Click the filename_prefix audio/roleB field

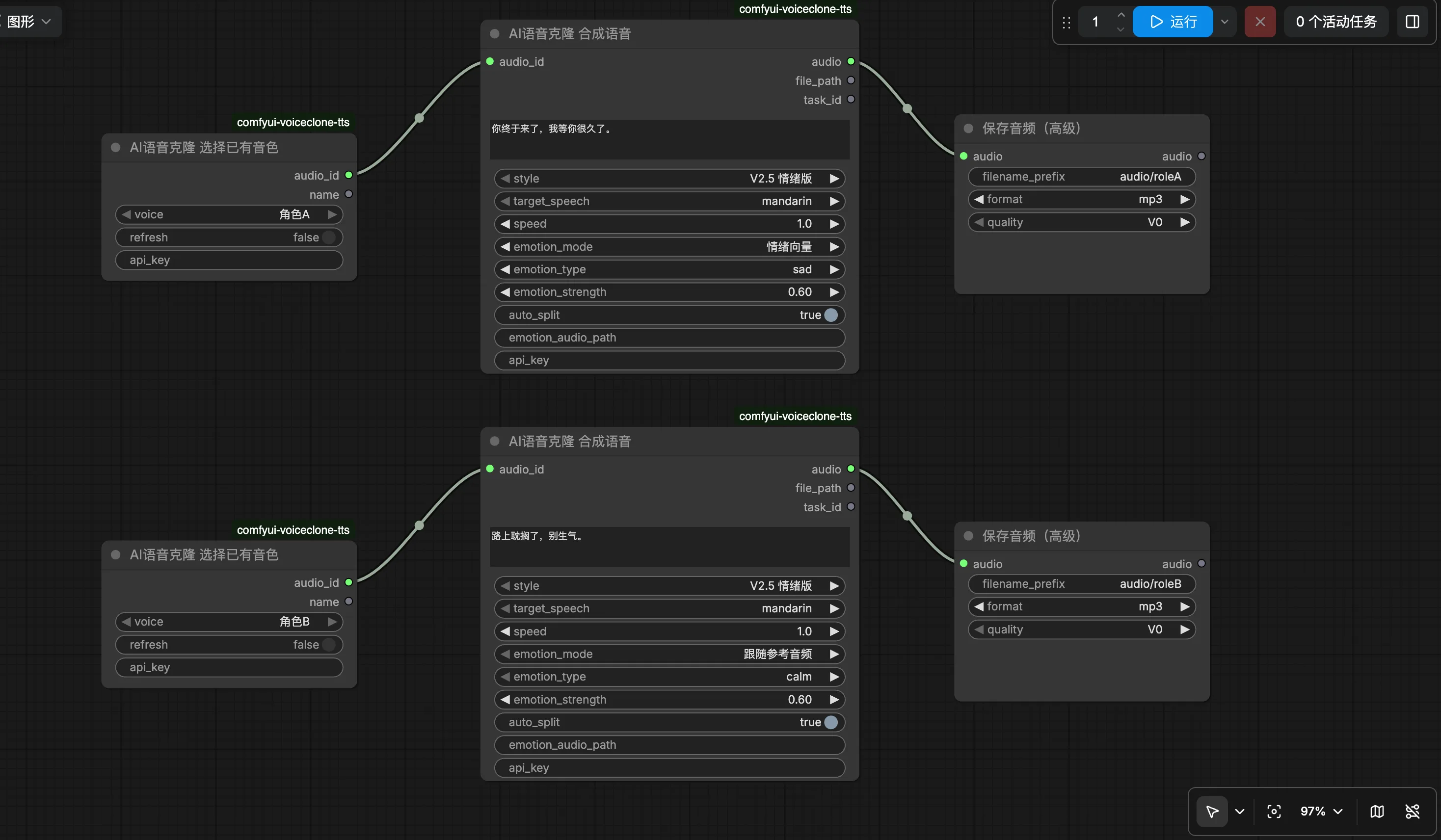click(1081, 584)
